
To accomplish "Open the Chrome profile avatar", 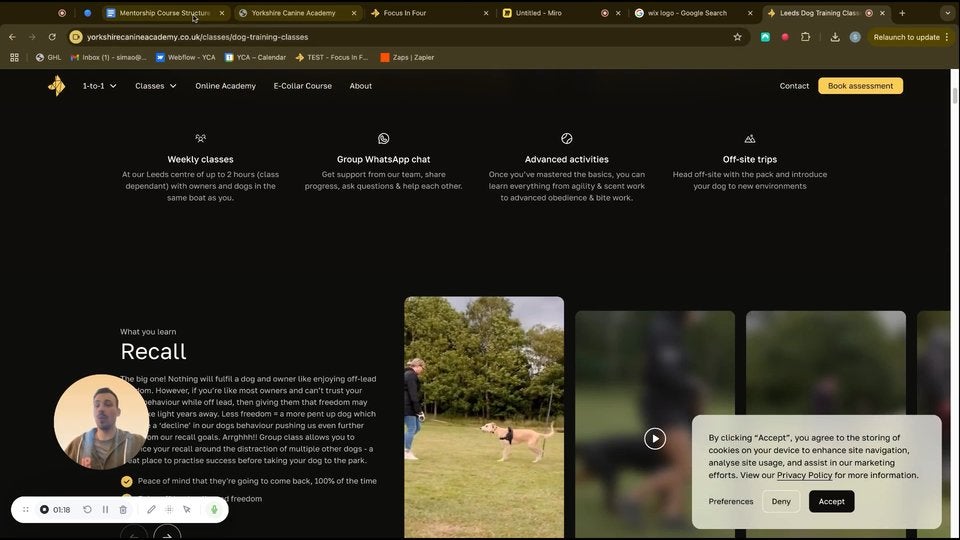I will pos(855,37).
